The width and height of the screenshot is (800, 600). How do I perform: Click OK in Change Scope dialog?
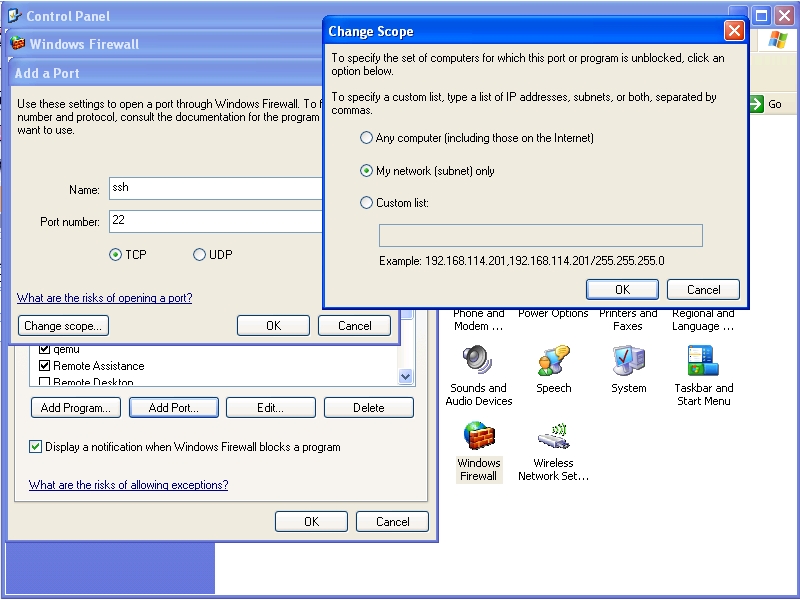tap(622, 290)
